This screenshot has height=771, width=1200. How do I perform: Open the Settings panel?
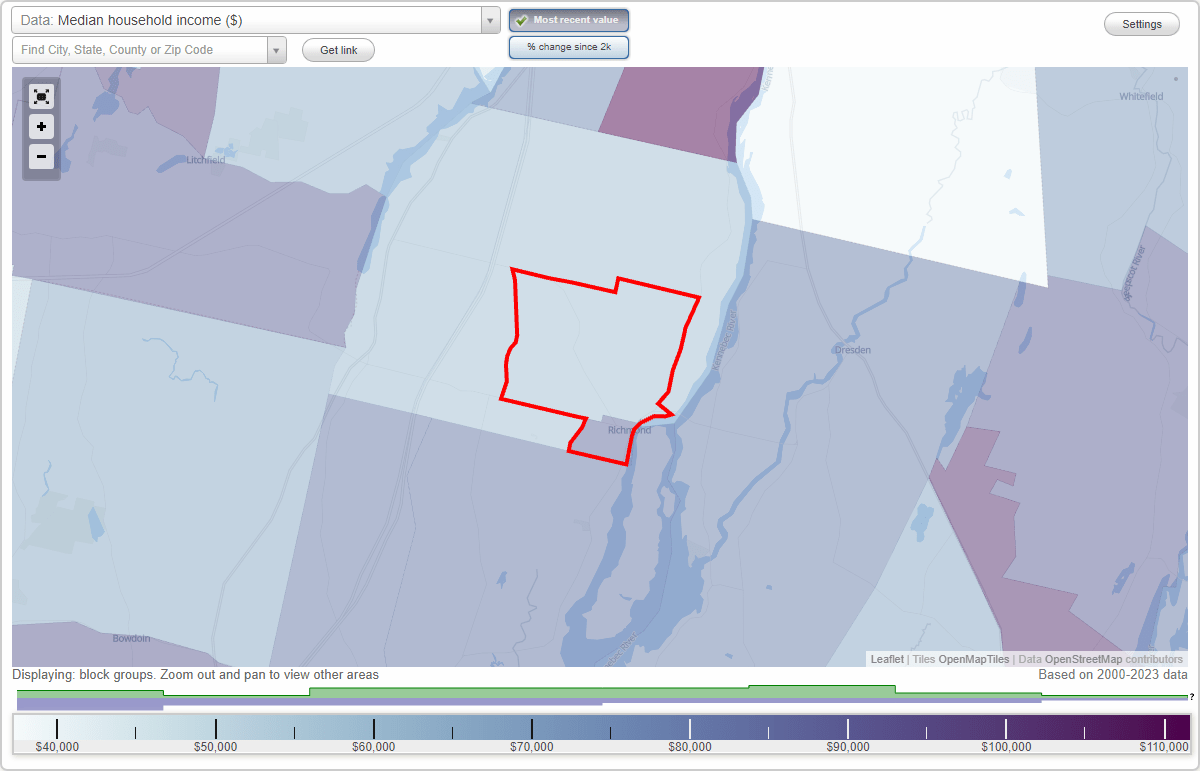1141,23
